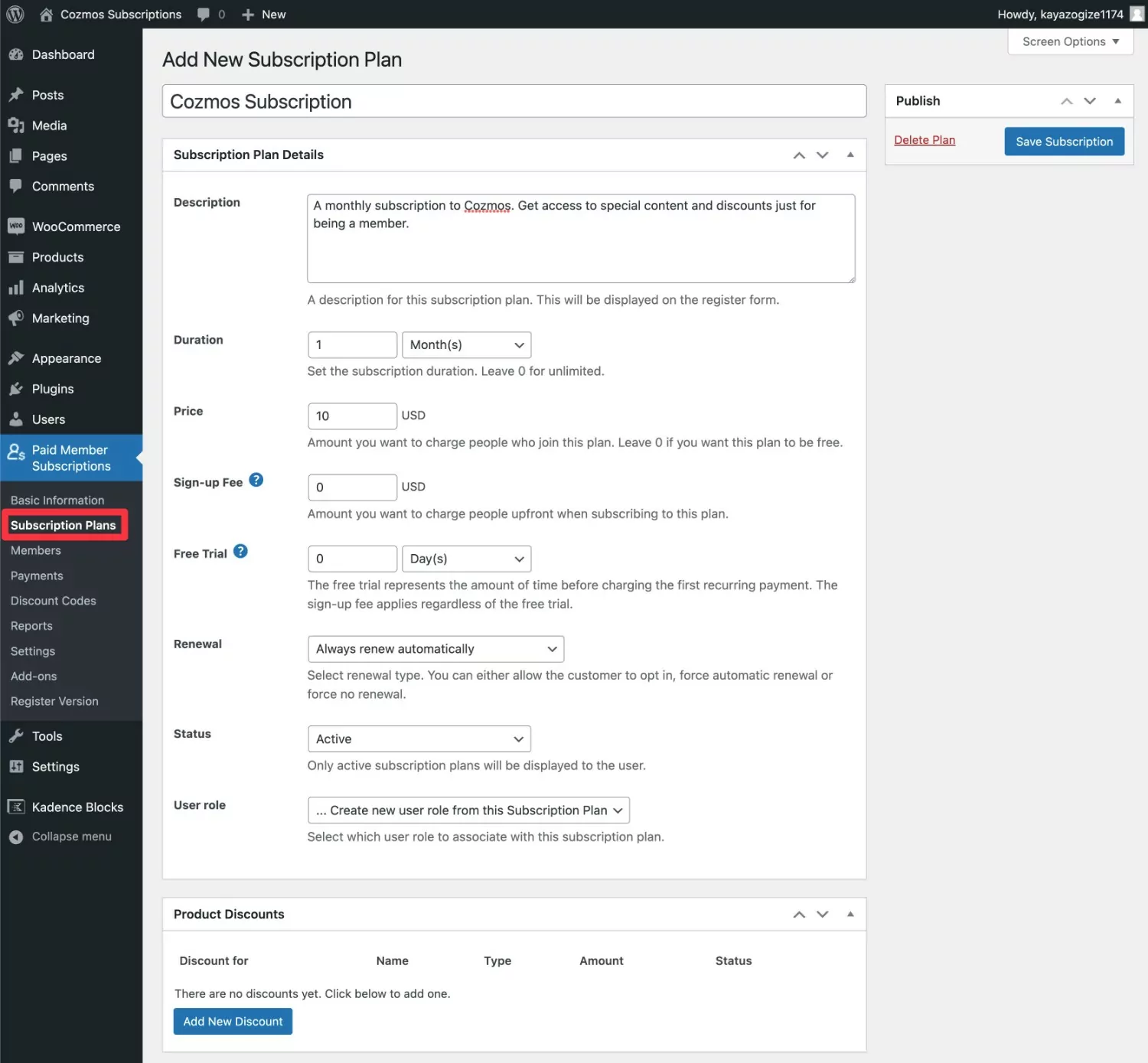Open the WordPress logo menu
The width and height of the screenshot is (1148, 1063).
tap(15, 15)
